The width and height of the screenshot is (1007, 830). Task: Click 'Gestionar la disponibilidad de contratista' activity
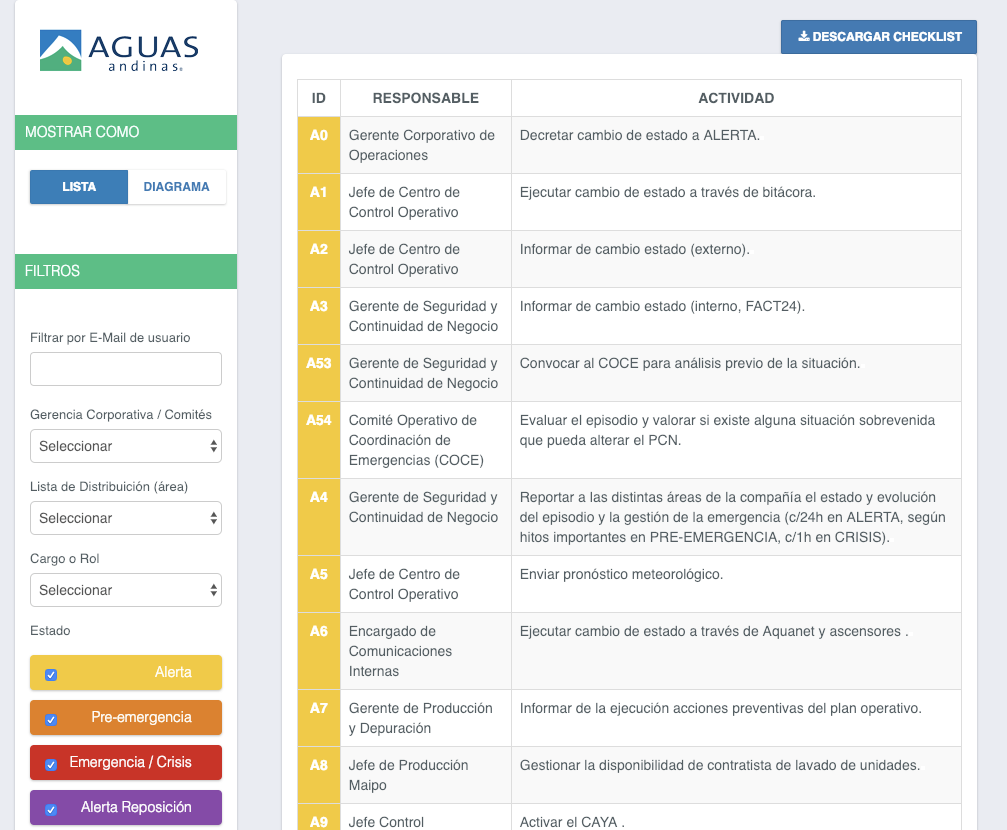[720, 765]
